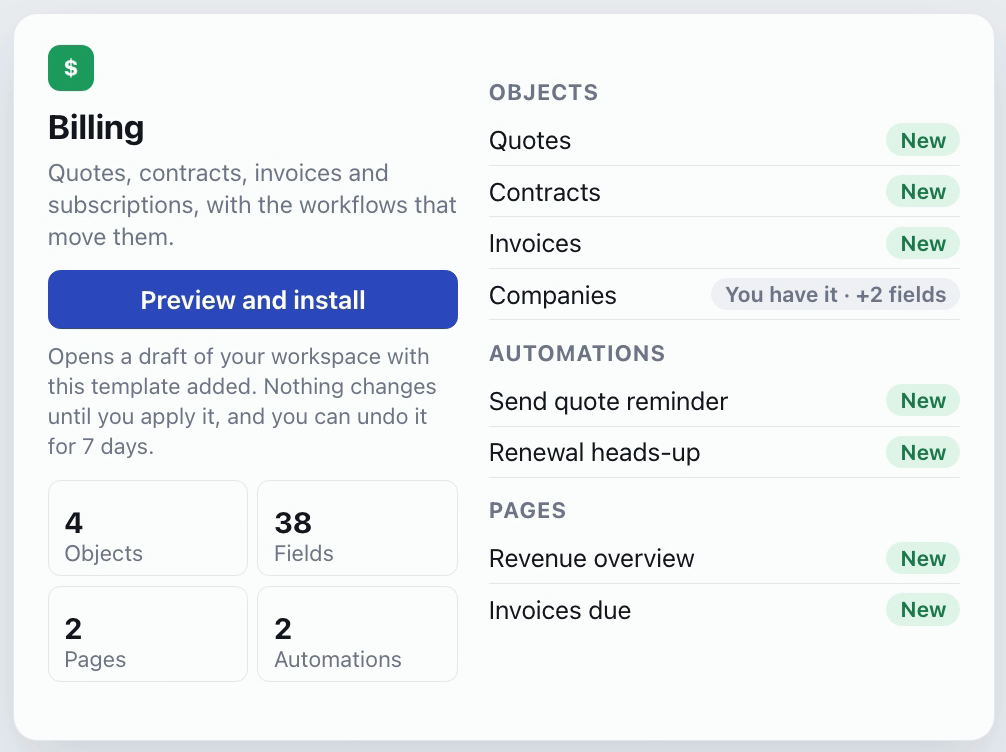The width and height of the screenshot is (1006, 752).
Task: Click the Preview and install button
Action: coord(253,300)
